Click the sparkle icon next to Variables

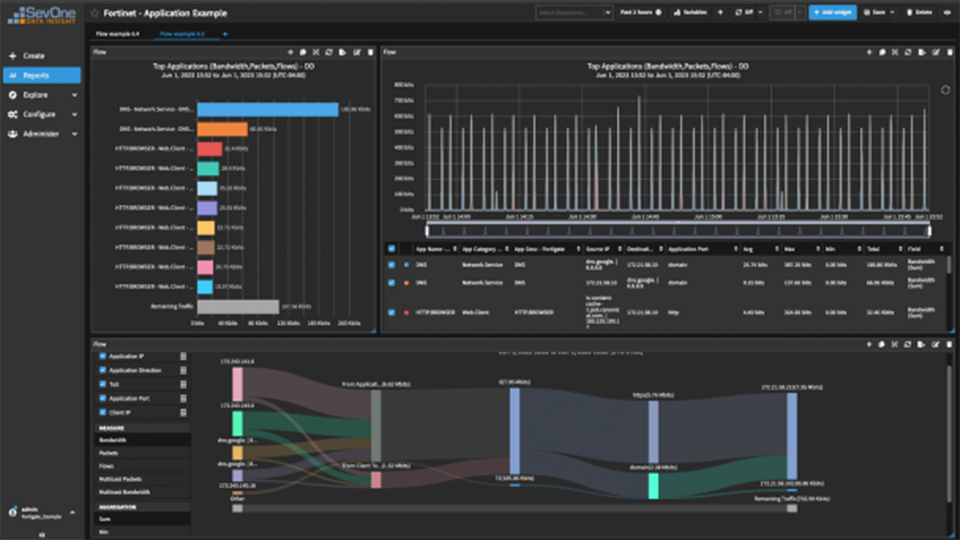pos(720,12)
